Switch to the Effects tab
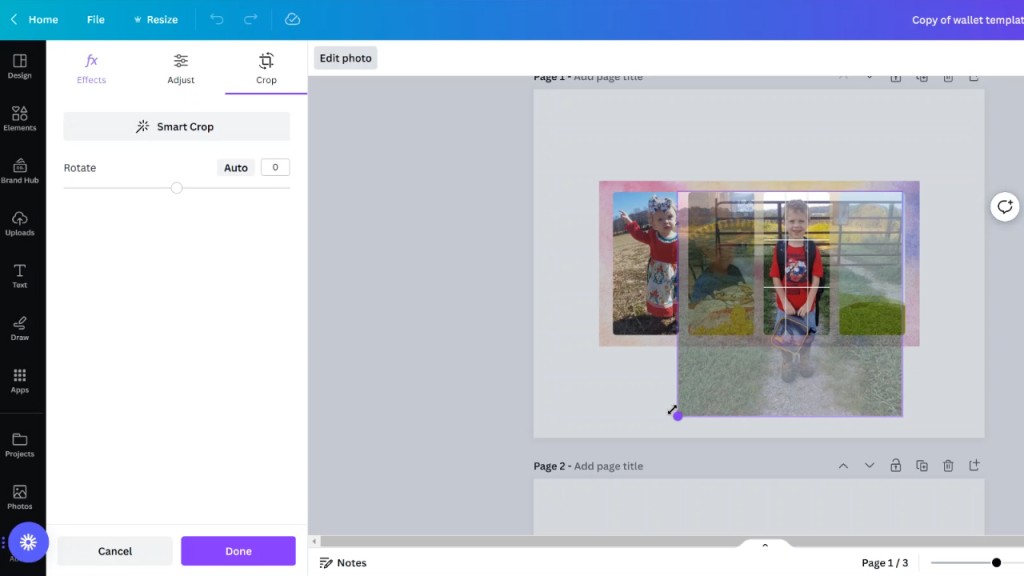This screenshot has height=576, width=1024. tap(91, 68)
